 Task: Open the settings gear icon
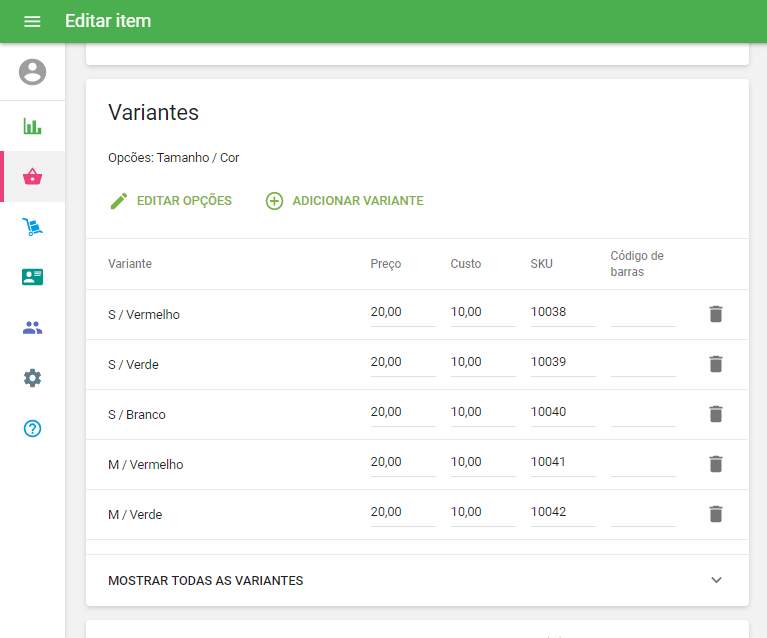[32, 378]
